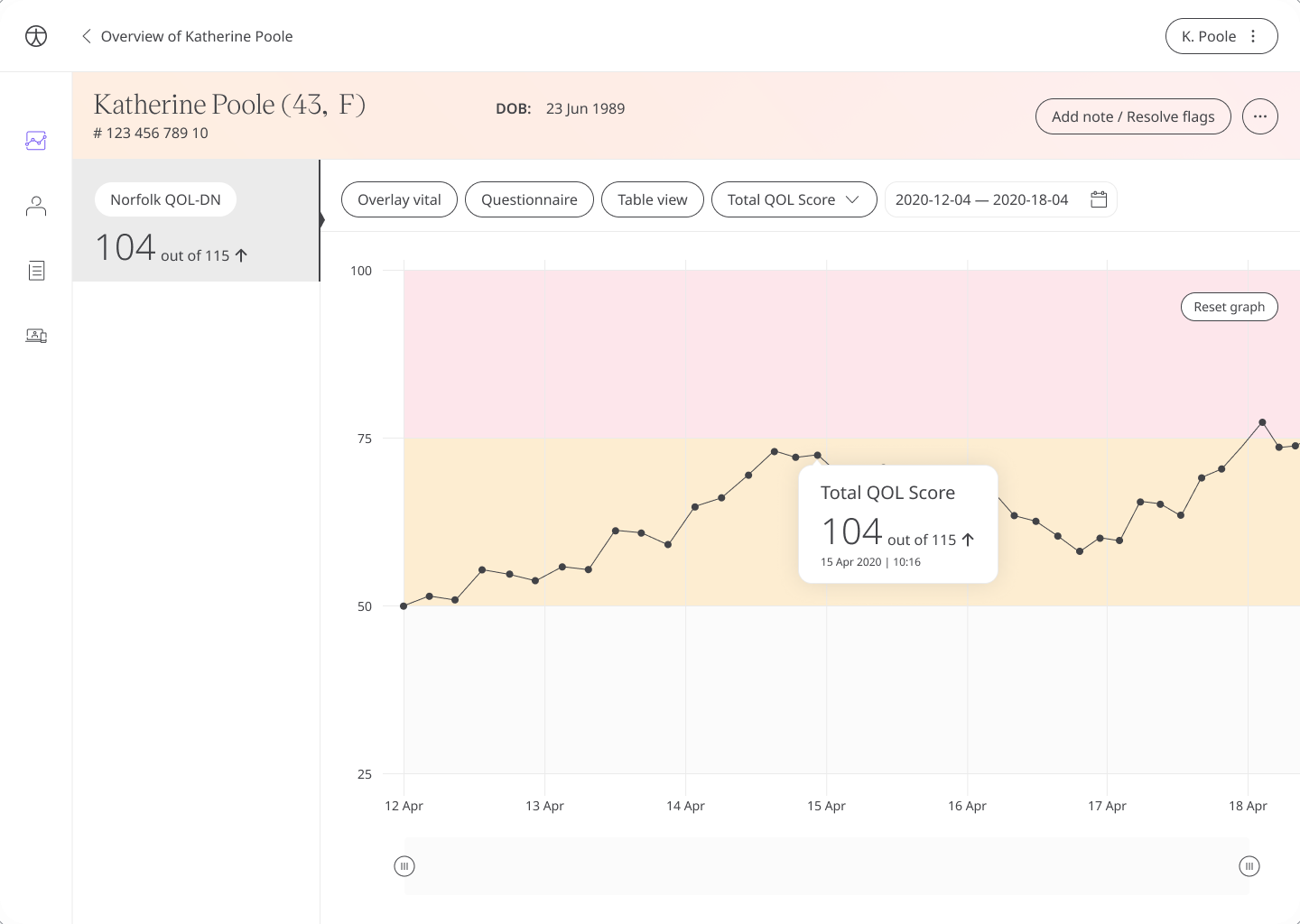Open the devices sidebar icon
The image size is (1300, 924).
(36, 336)
